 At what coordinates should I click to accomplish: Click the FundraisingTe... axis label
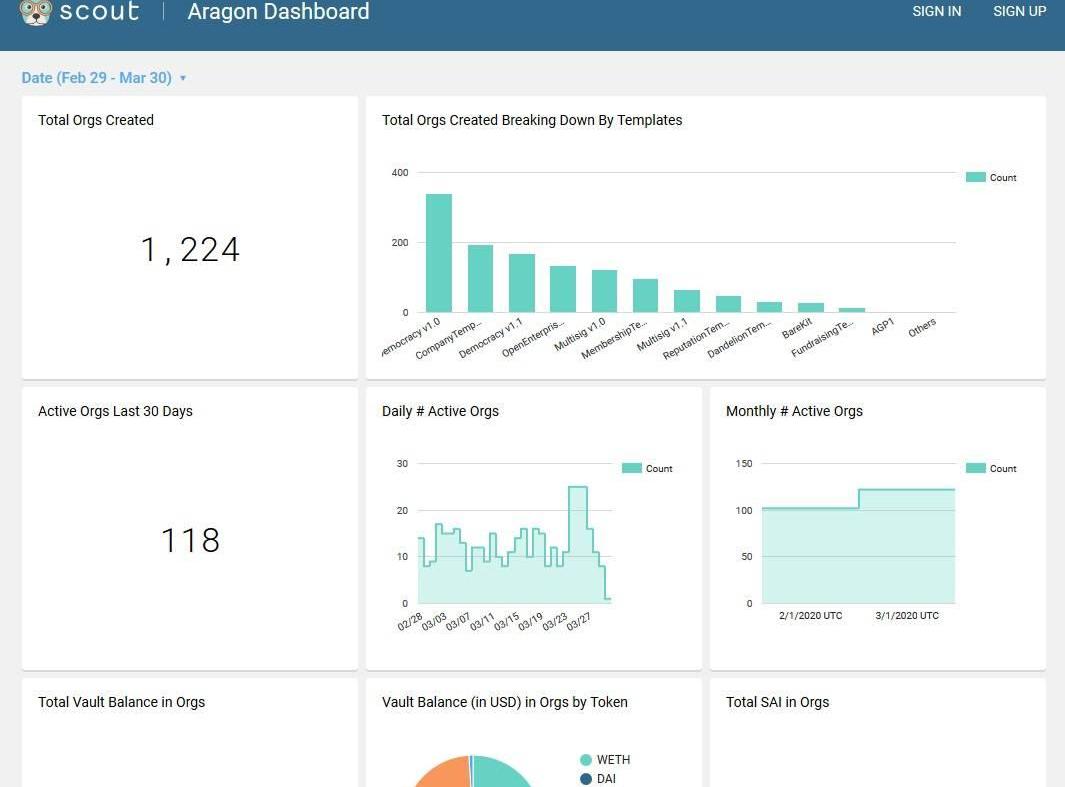pos(822,338)
